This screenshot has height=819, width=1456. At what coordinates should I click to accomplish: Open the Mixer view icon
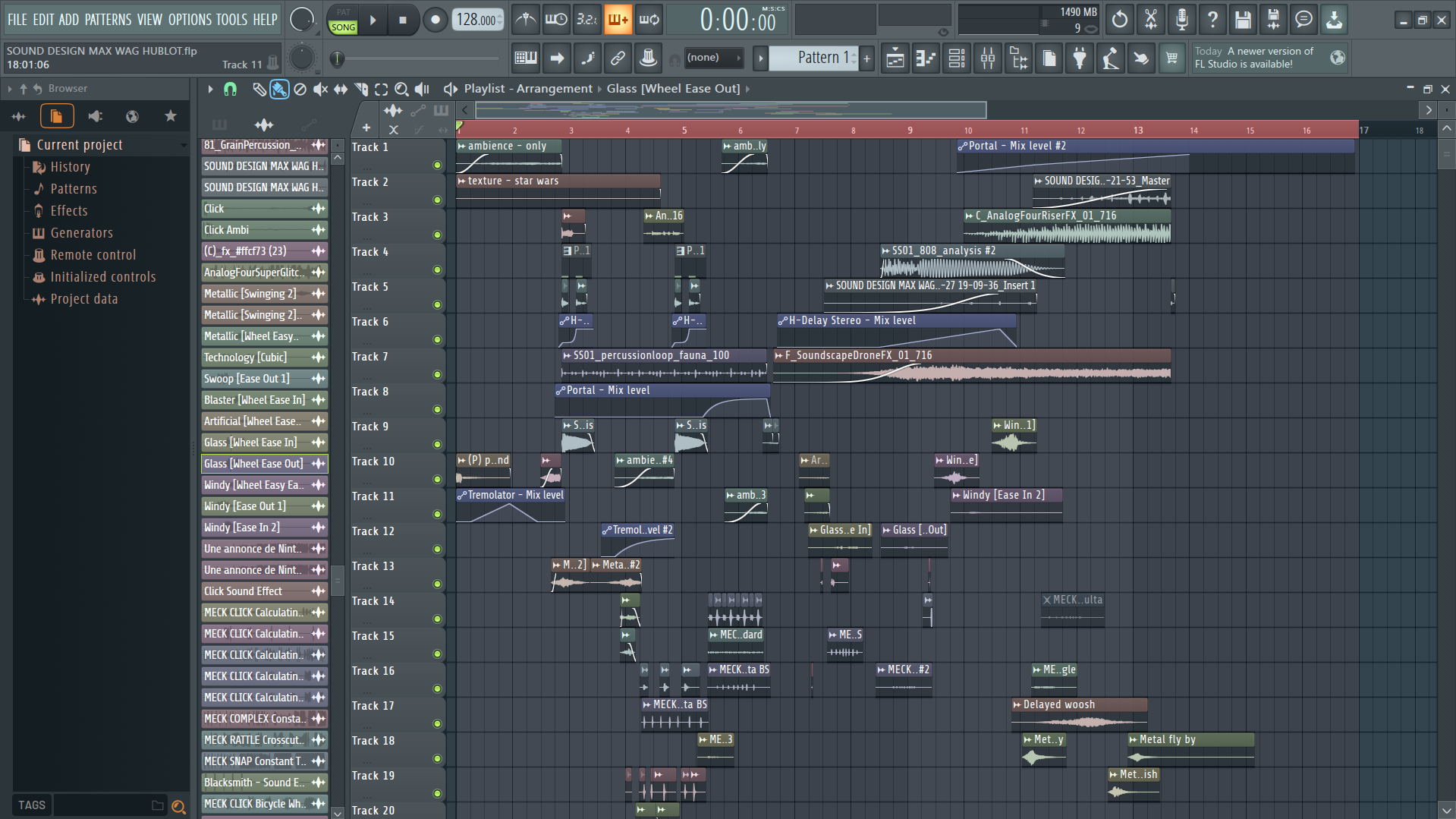point(988,58)
